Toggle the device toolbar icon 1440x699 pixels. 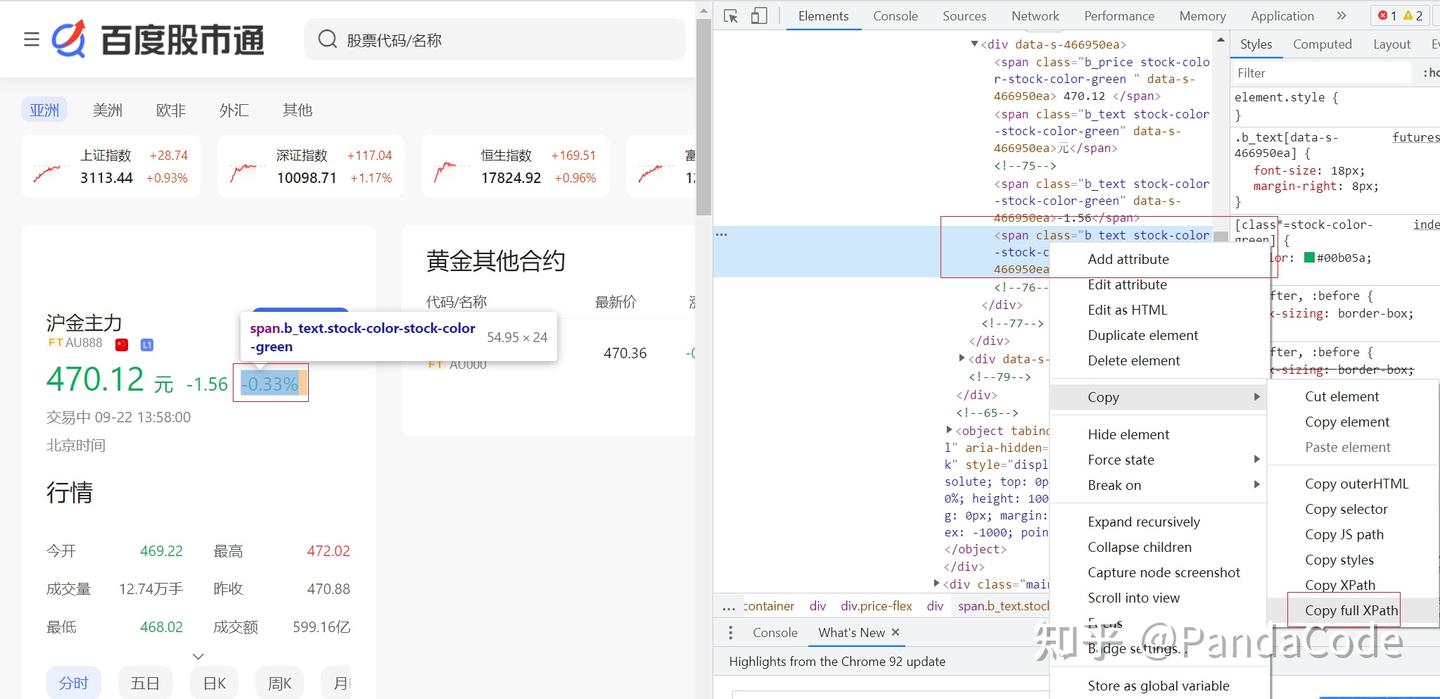[759, 16]
